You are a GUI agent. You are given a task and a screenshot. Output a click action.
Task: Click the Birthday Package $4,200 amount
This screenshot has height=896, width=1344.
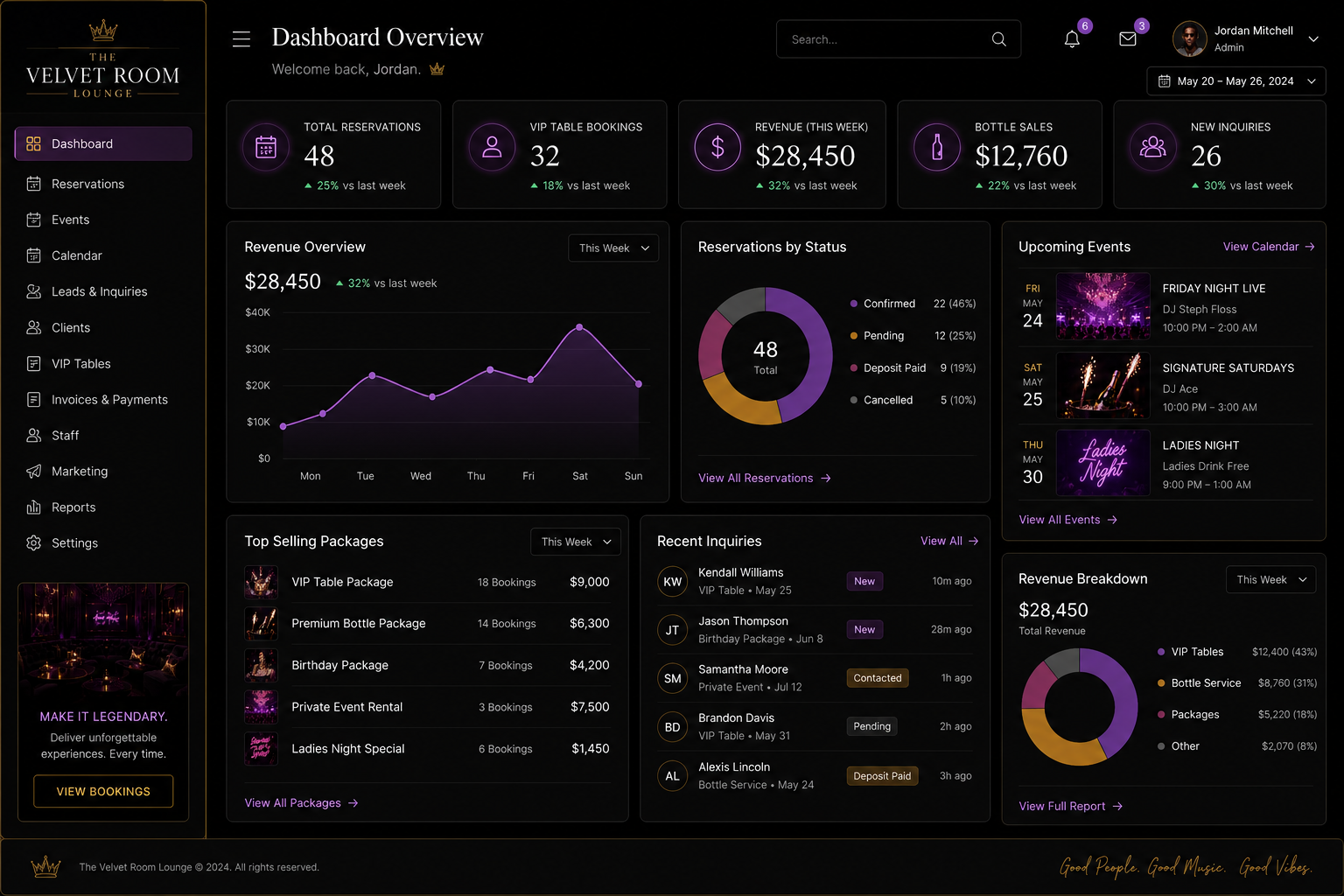pos(589,665)
